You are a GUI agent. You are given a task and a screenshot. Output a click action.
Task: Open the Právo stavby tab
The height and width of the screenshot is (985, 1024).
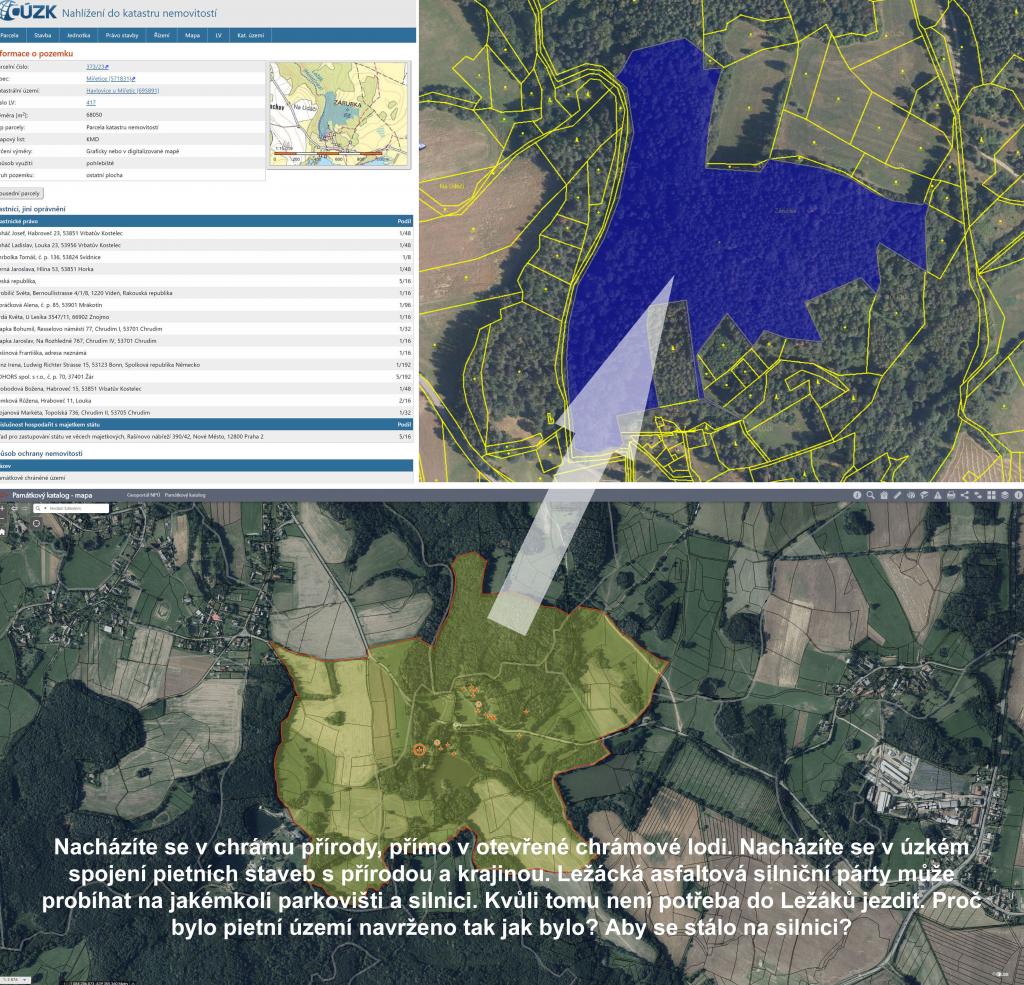click(x=121, y=35)
